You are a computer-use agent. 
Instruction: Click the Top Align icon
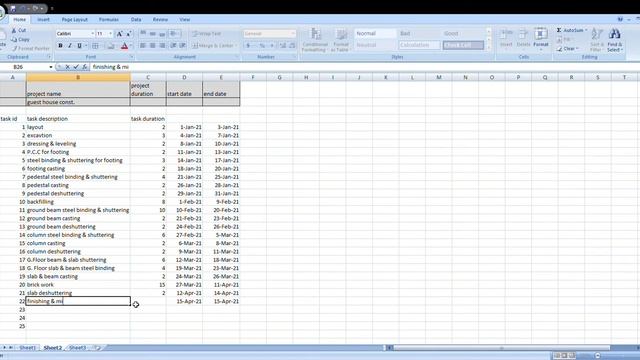(143, 33)
